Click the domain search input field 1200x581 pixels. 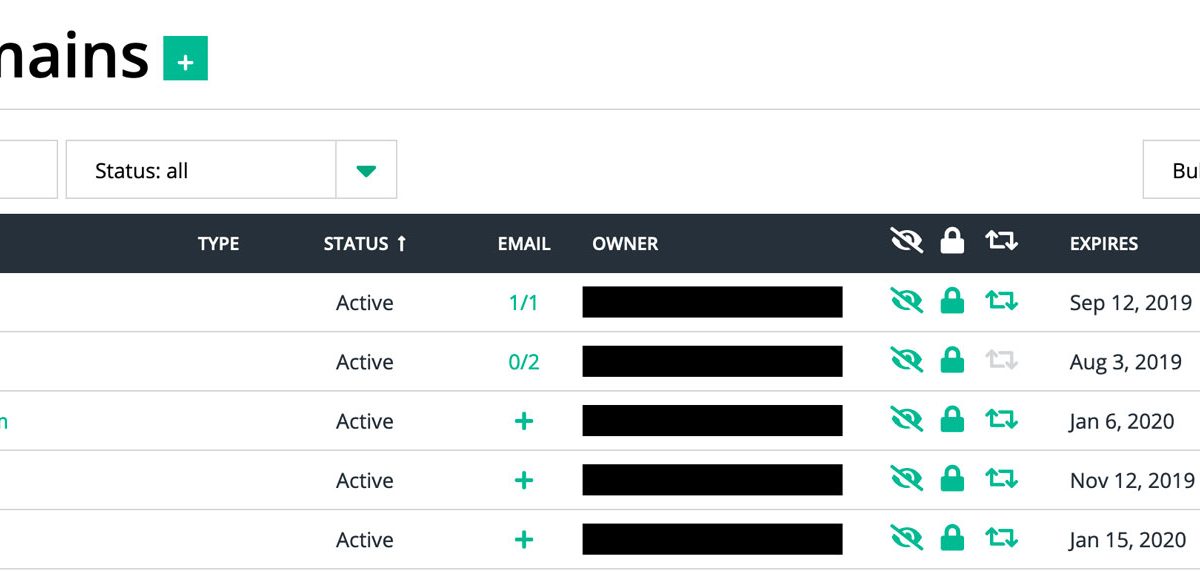(28, 170)
